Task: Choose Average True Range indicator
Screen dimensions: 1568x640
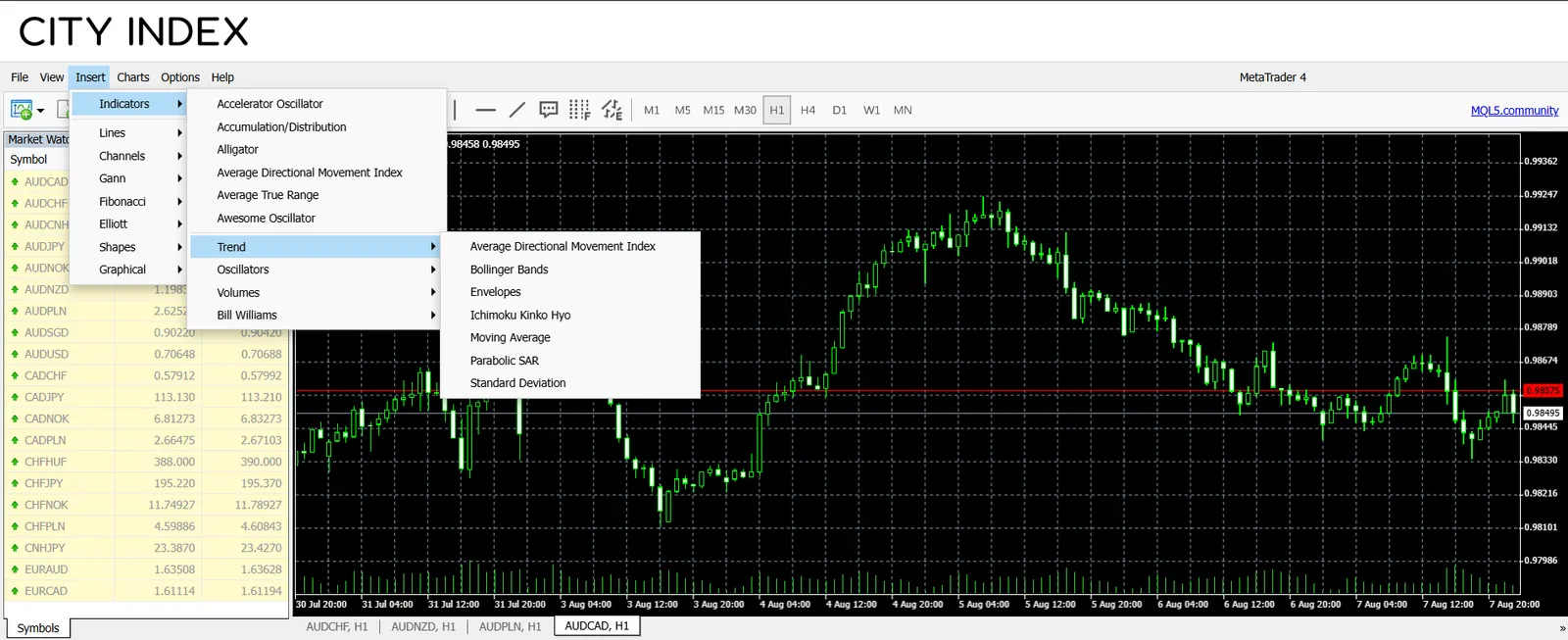Action: point(317,195)
